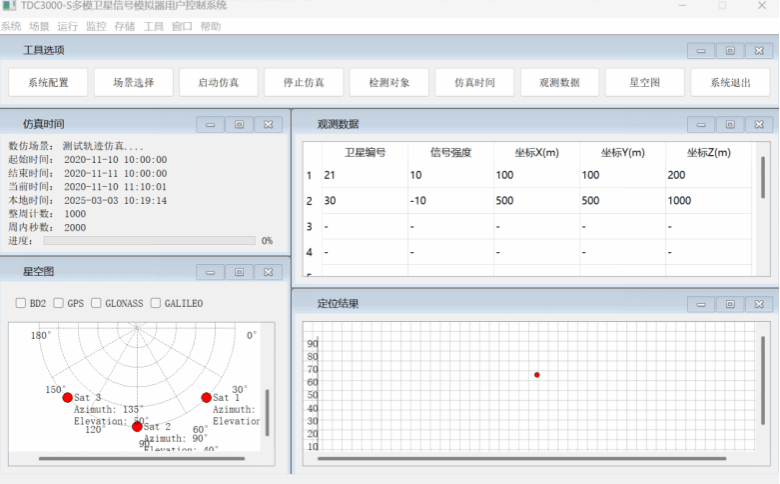This screenshot has width=780, height=484.
Task: Open the 监控 menu in menu bar
Action: pyautogui.click(x=97, y=26)
